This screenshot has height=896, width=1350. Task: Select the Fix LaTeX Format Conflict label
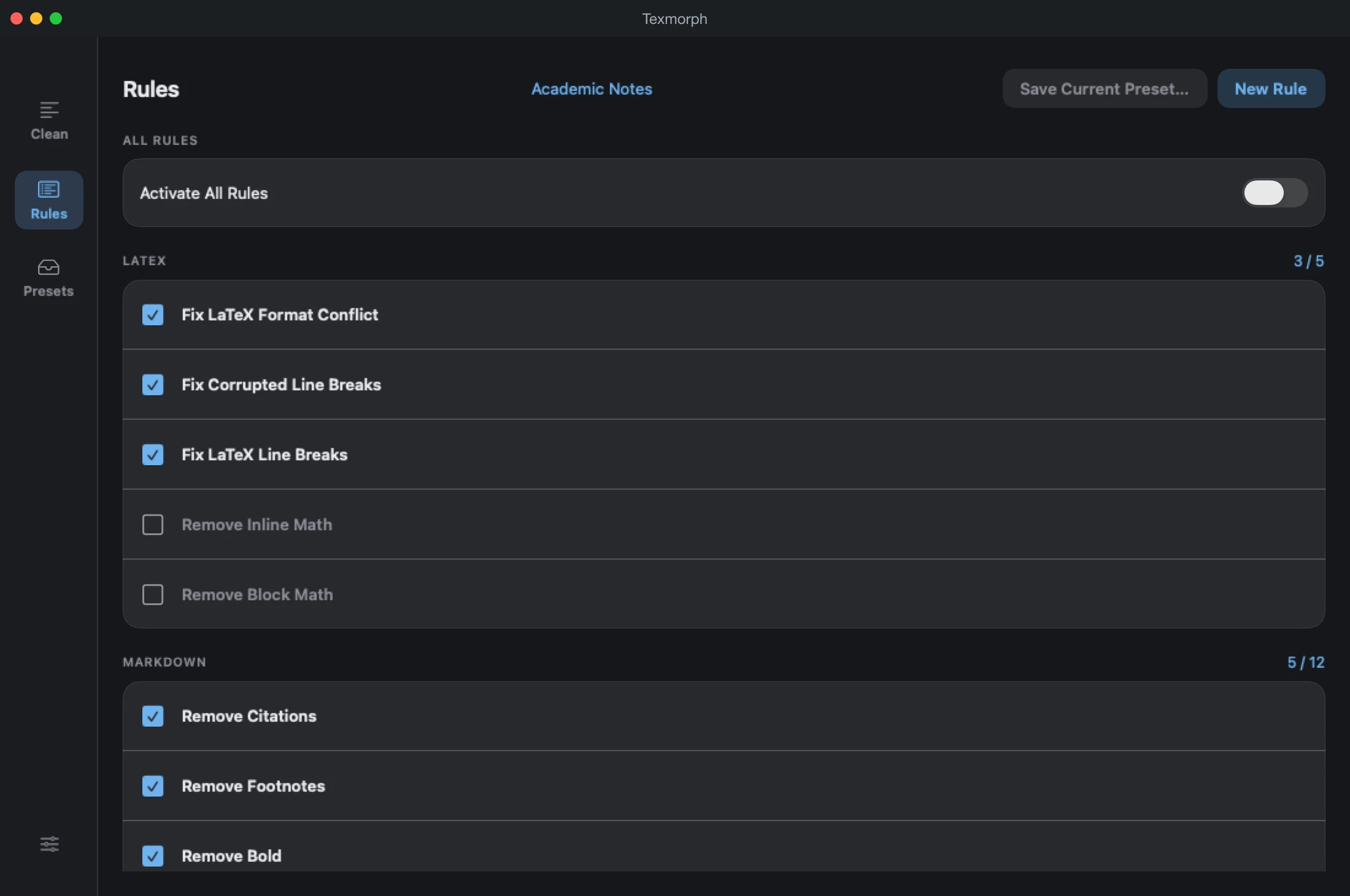click(x=280, y=315)
